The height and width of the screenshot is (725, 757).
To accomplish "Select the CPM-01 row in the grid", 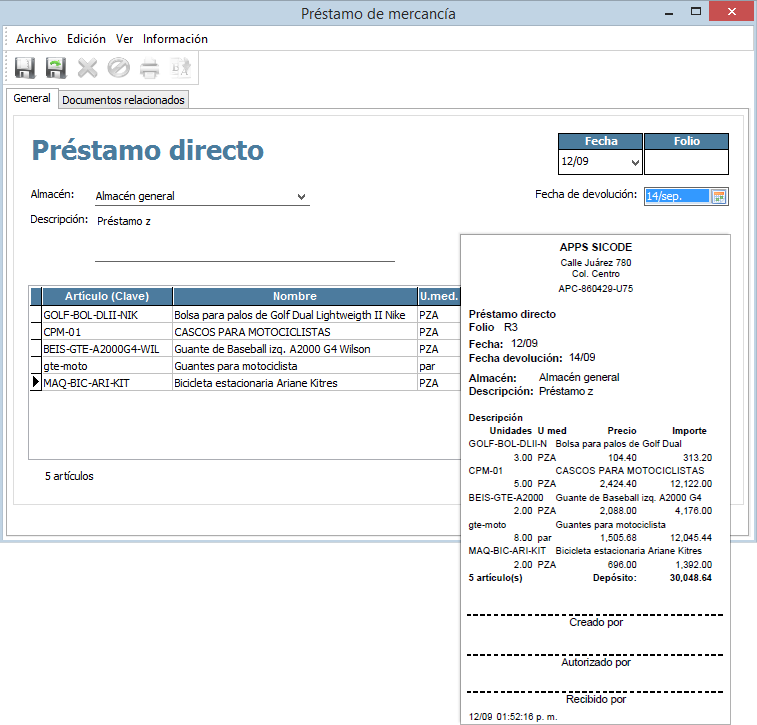I will [x=107, y=332].
